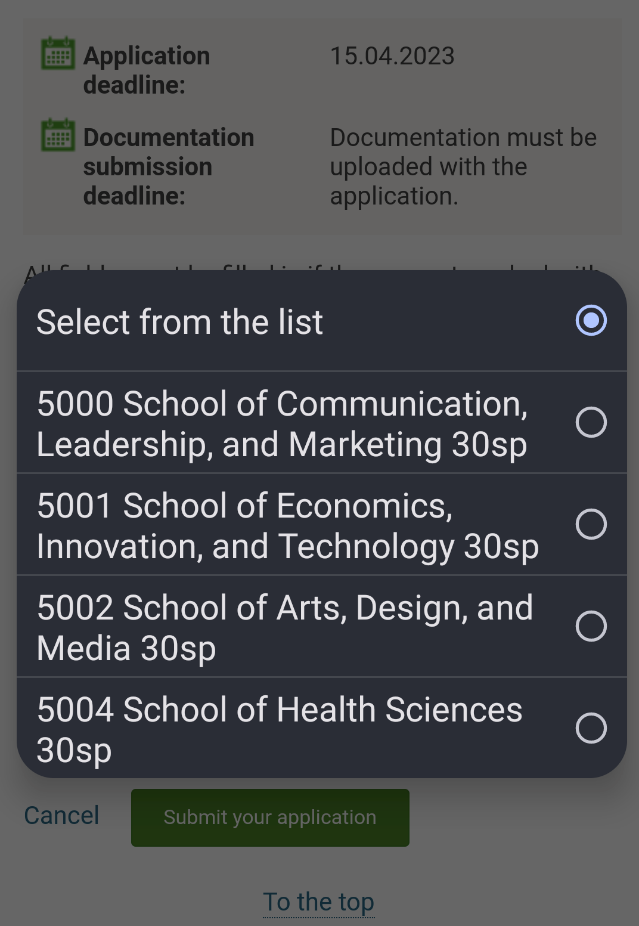Select radio for 5004 School of Health Sciences
The image size is (639, 926).
tap(591, 728)
